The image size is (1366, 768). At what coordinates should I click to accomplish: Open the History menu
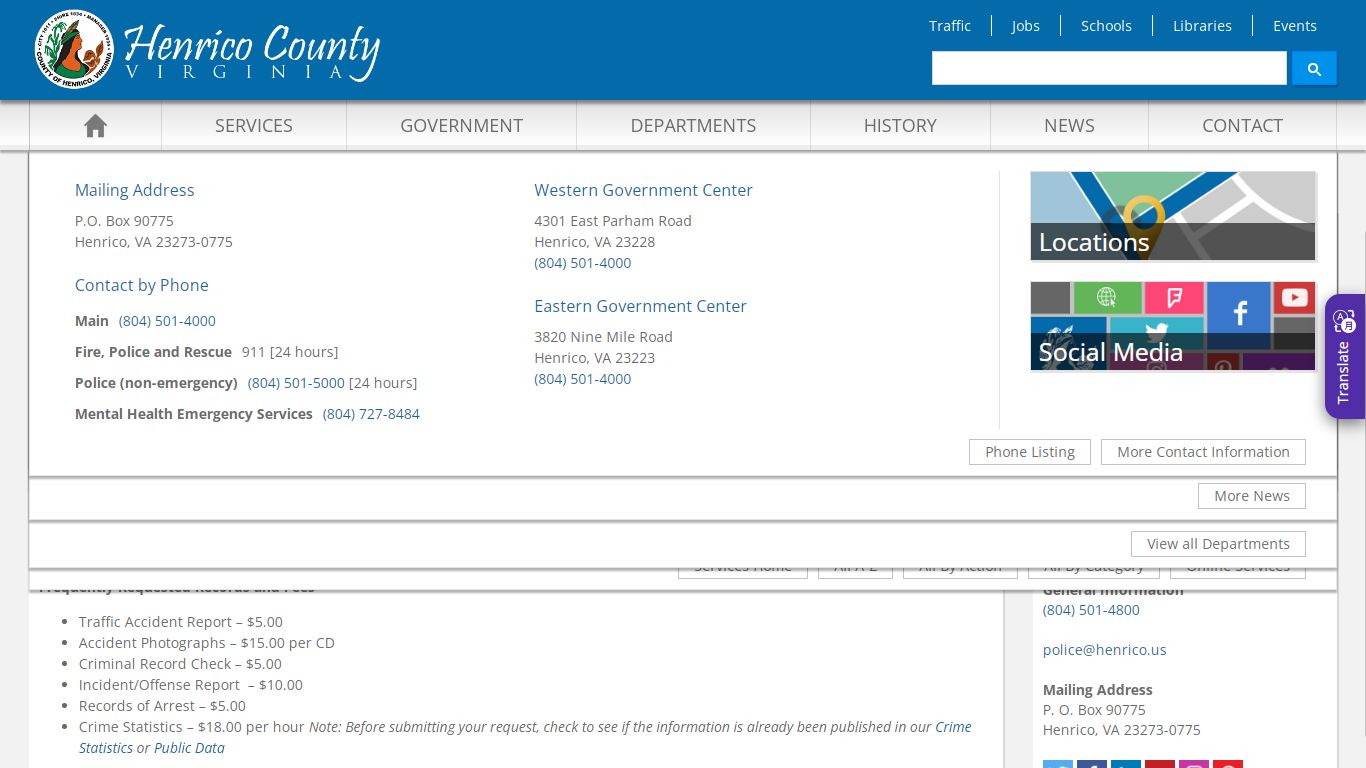[900, 125]
